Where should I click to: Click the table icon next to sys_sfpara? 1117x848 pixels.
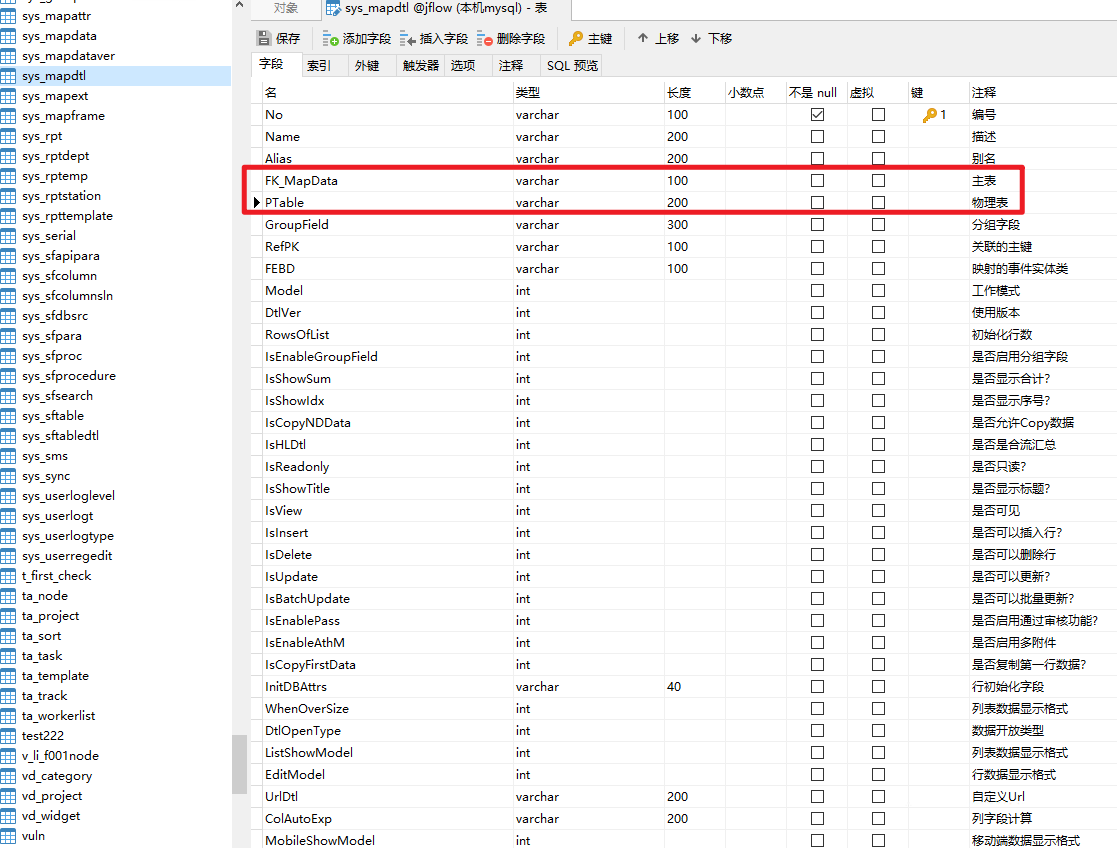8,336
